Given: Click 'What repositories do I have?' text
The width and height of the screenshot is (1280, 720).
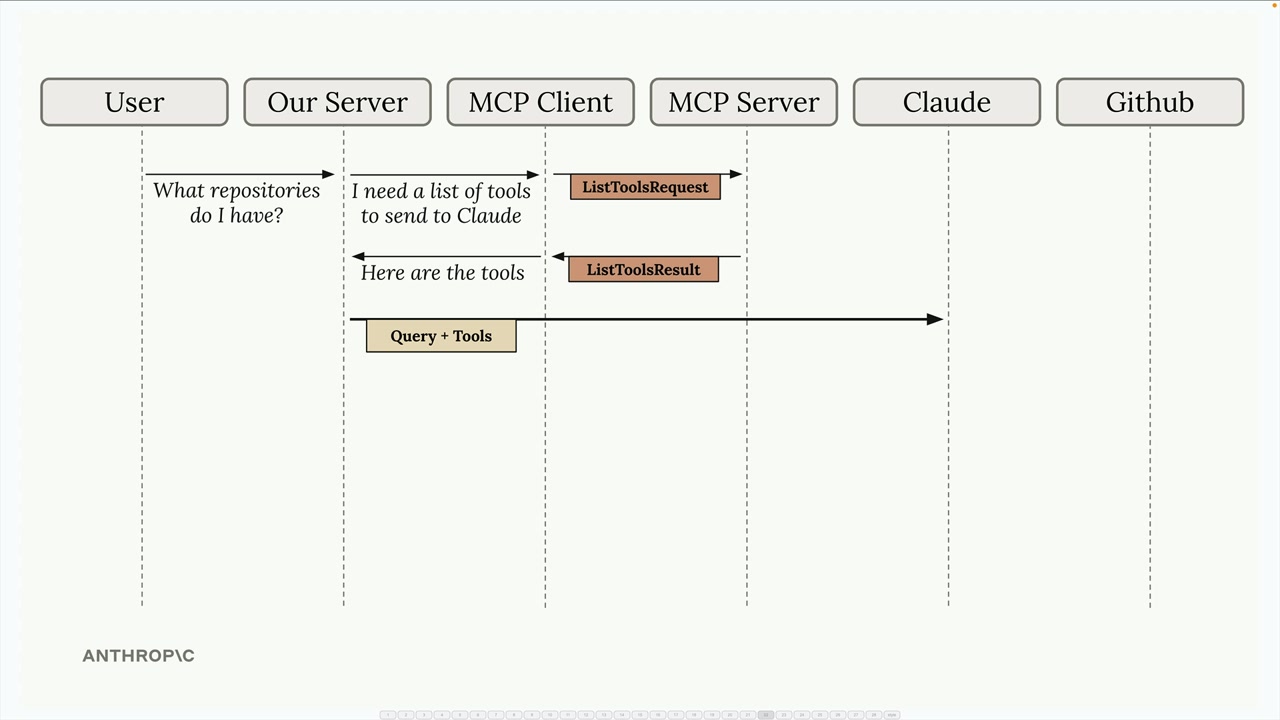Looking at the screenshot, I should pos(236,203).
